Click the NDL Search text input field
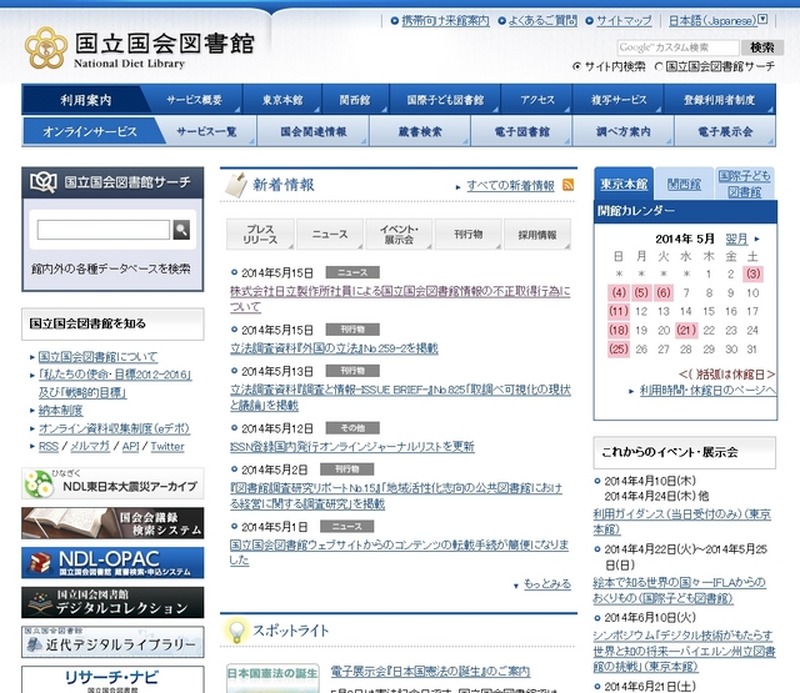 103,230
